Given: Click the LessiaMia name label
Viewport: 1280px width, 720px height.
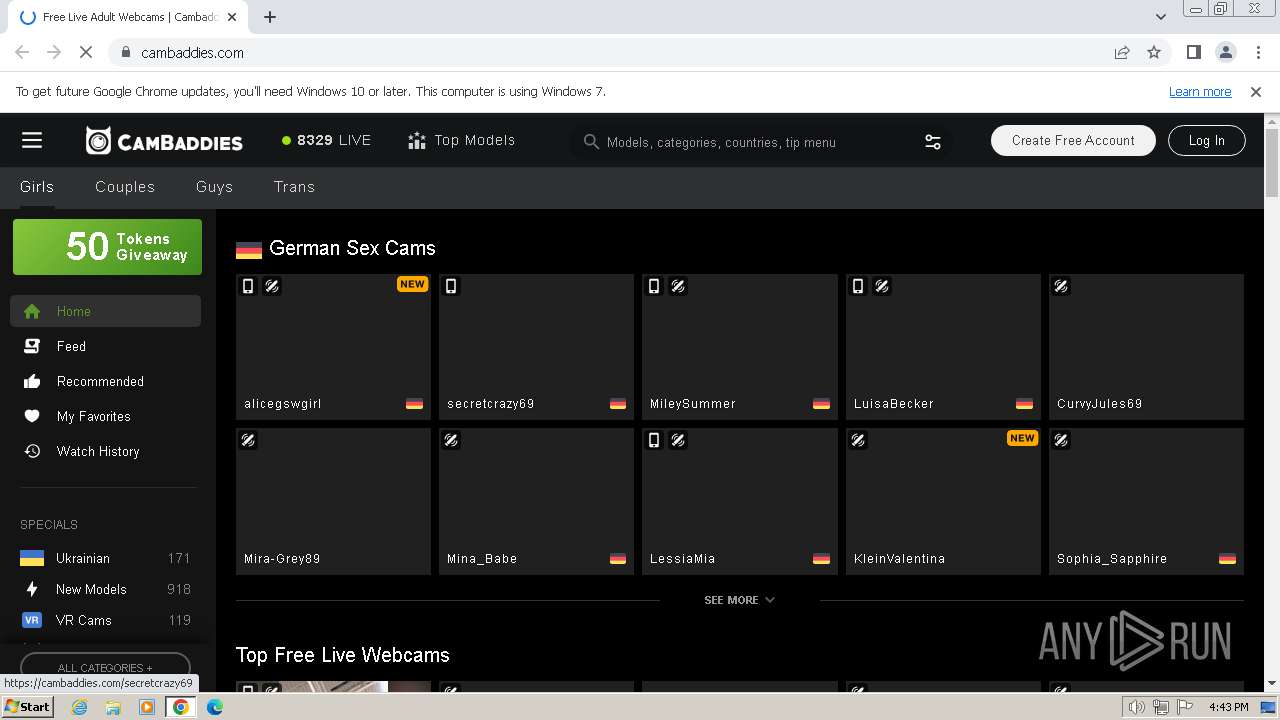Looking at the screenshot, I should point(682,559).
